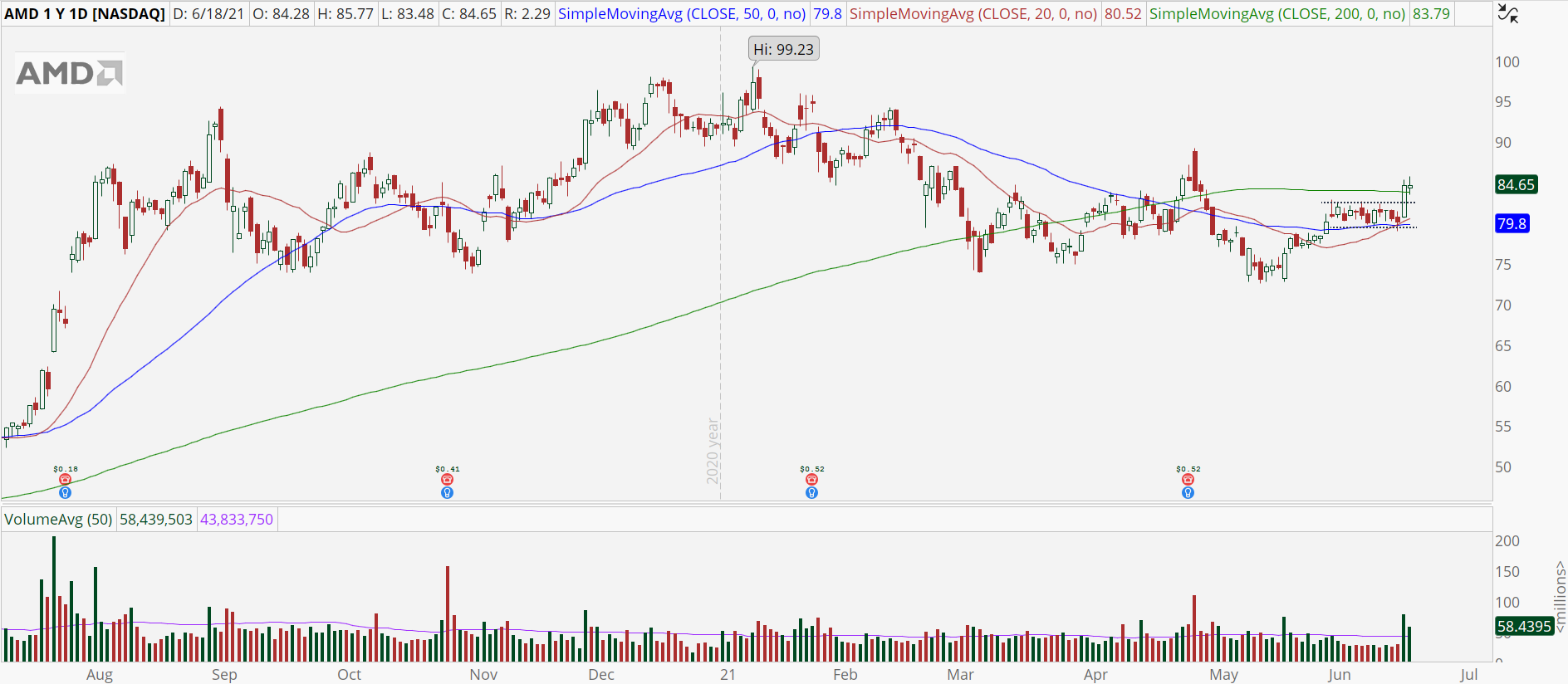The image size is (1568, 684).
Task: Select the red SimpleMovingAvg (CLOSE, 20) study label
Action: pos(973,14)
